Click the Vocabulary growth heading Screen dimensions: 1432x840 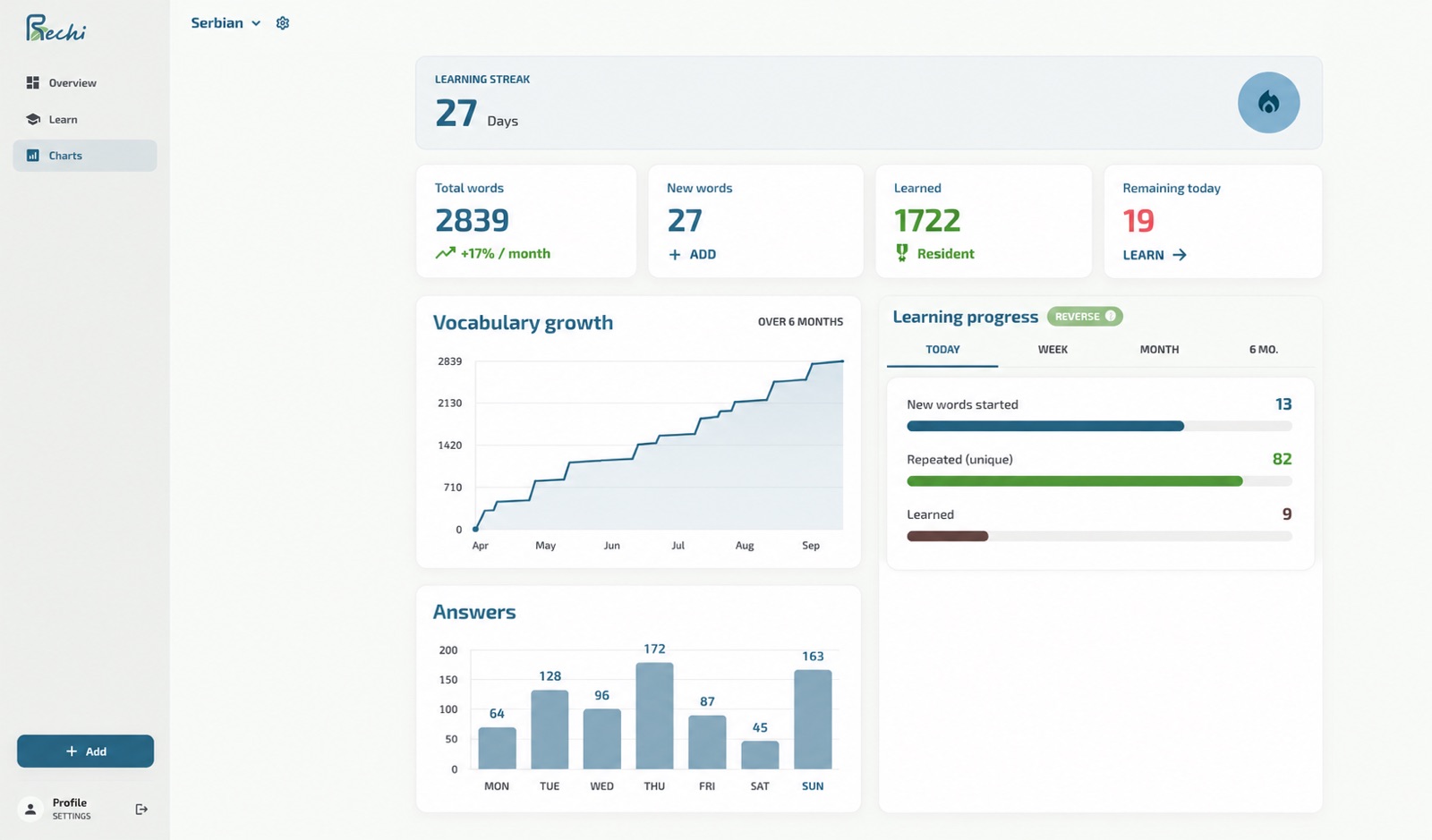coord(523,323)
